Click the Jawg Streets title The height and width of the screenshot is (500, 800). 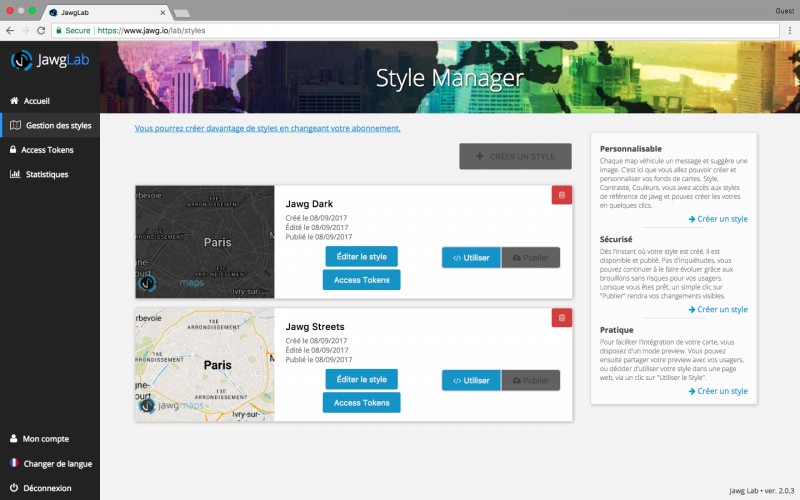(315, 327)
